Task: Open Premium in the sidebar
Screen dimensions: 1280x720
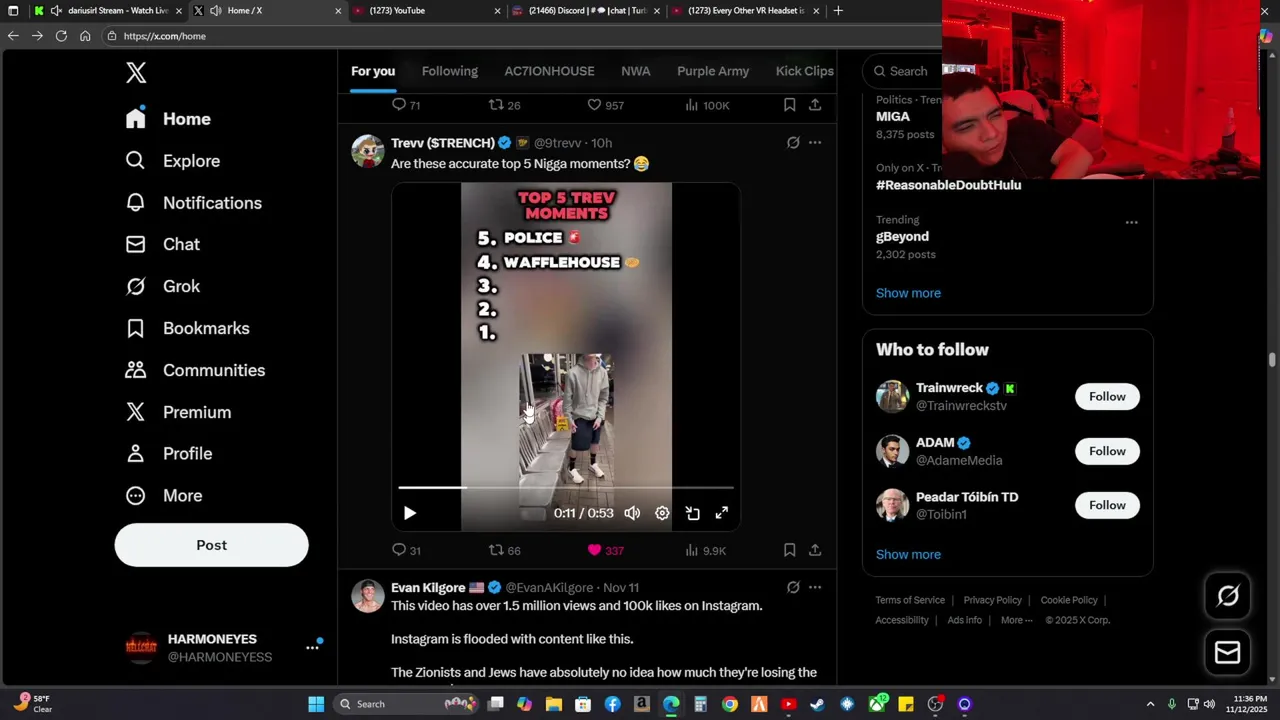Action: pyautogui.click(x=178, y=412)
